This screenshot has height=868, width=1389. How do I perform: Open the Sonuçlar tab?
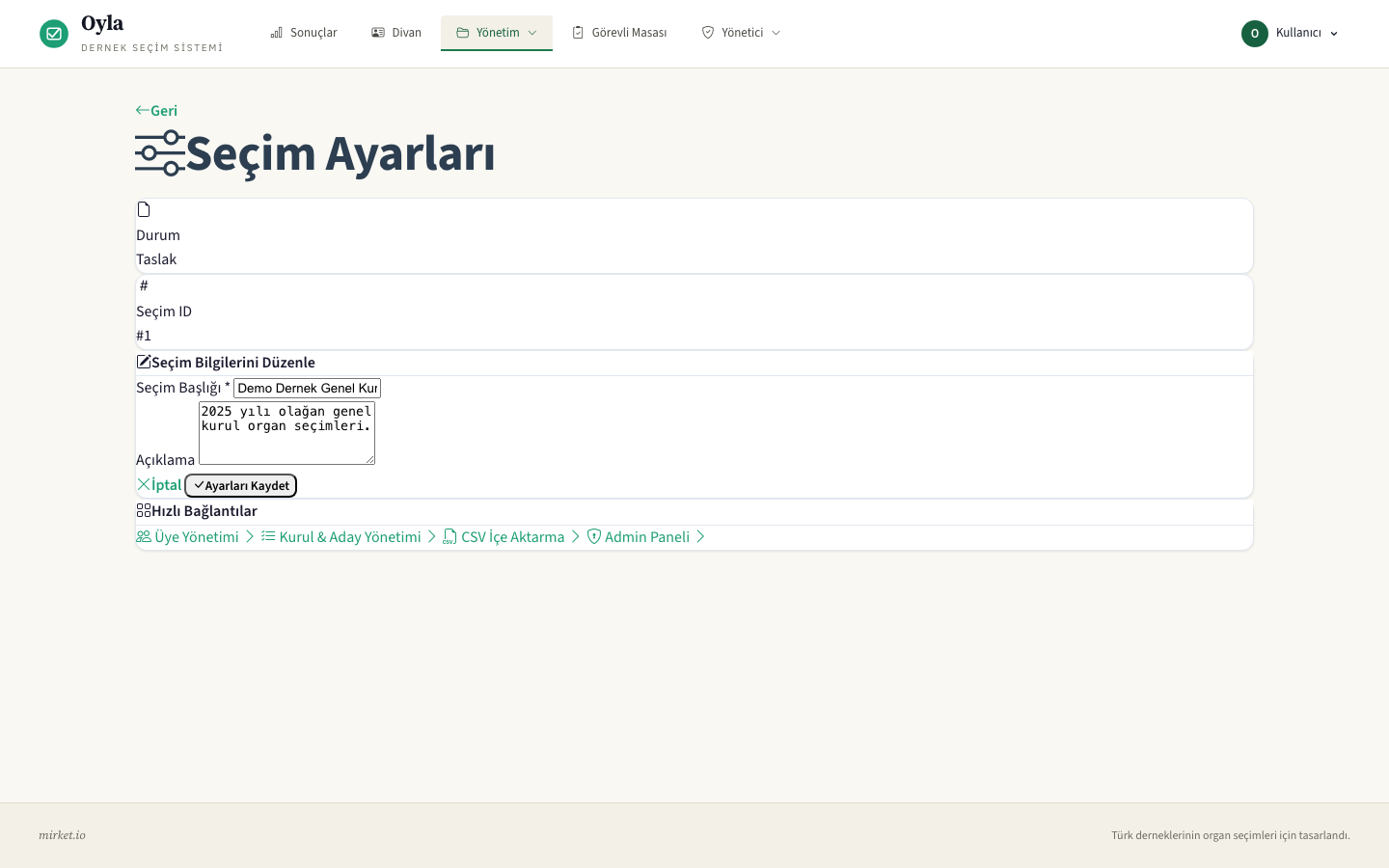pyautogui.click(x=304, y=33)
